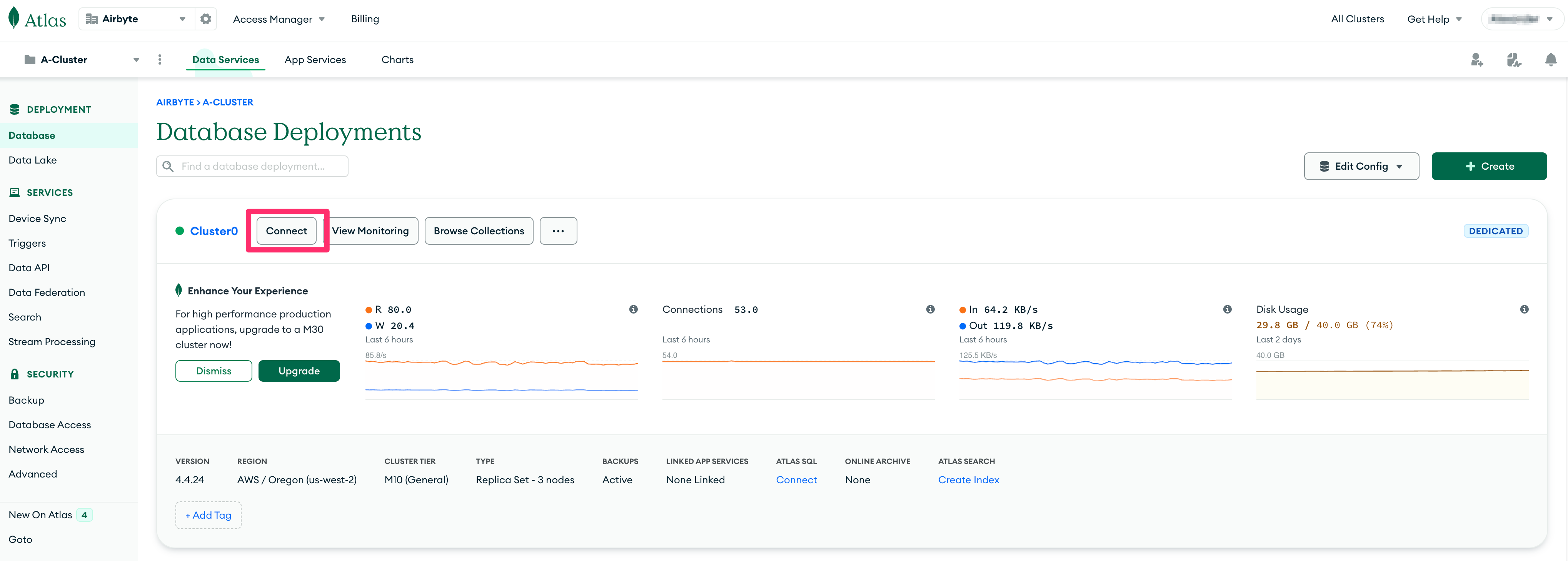Click info icon for network In/Out chart

pyautogui.click(x=1227, y=309)
